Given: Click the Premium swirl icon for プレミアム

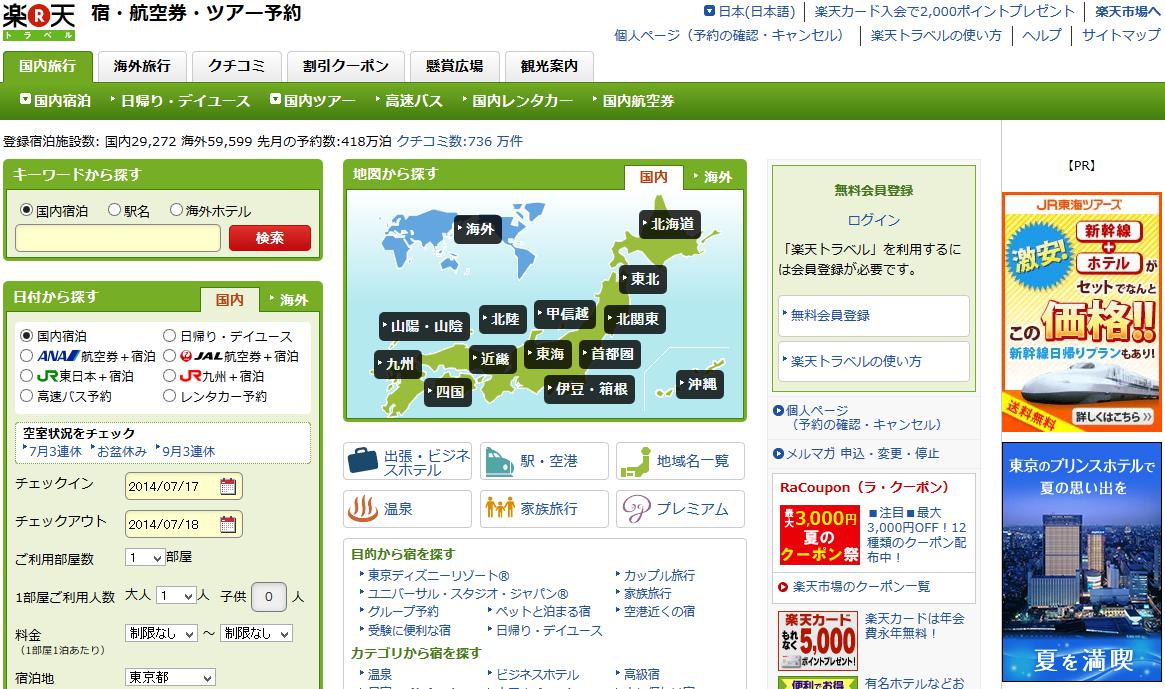Looking at the screenshot, I should 636,509.
